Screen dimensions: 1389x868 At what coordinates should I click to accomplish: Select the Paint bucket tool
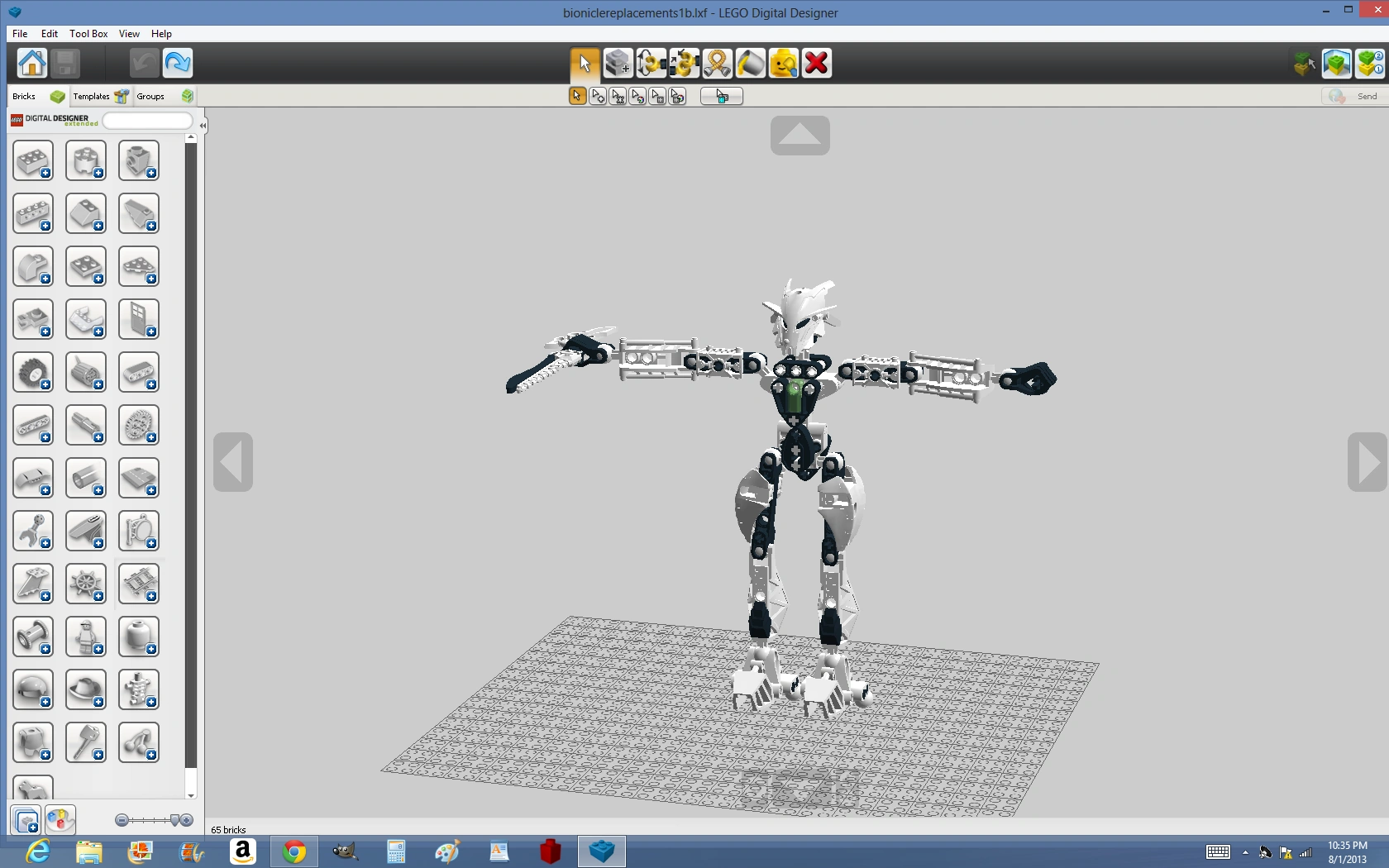750,63
